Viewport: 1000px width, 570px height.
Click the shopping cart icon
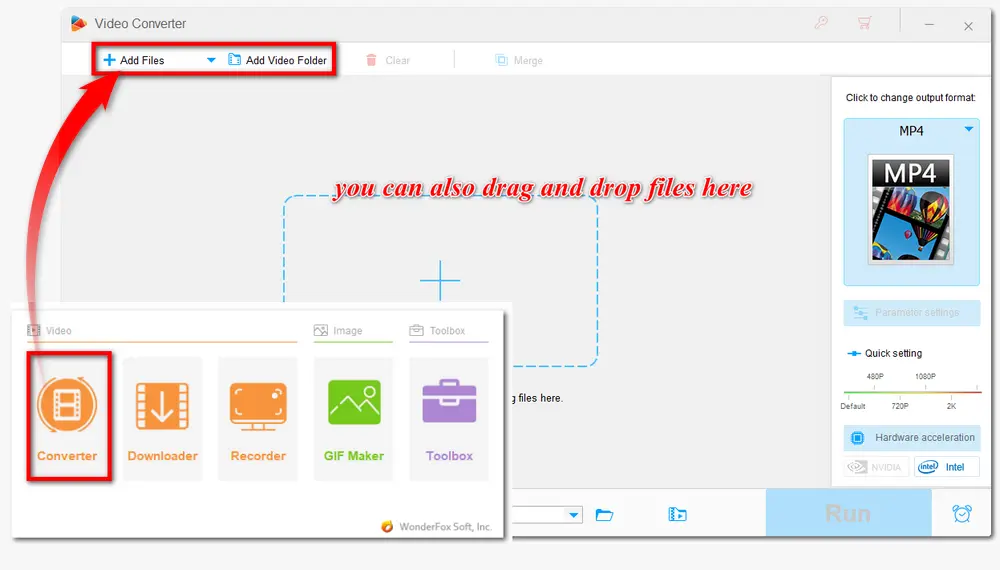[x=864, y=23]
